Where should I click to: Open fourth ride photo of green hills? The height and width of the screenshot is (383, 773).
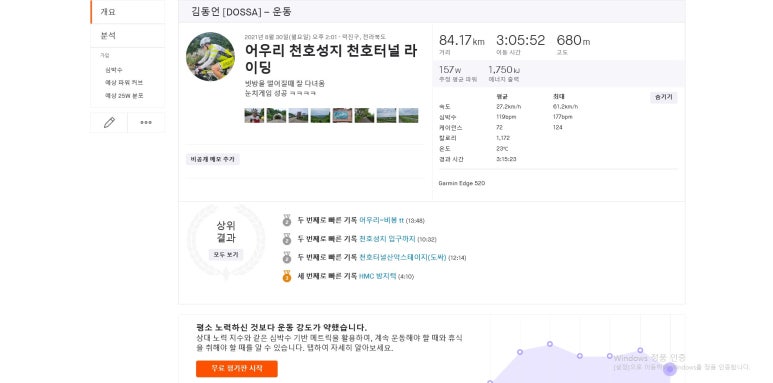(x=320, y=115)
